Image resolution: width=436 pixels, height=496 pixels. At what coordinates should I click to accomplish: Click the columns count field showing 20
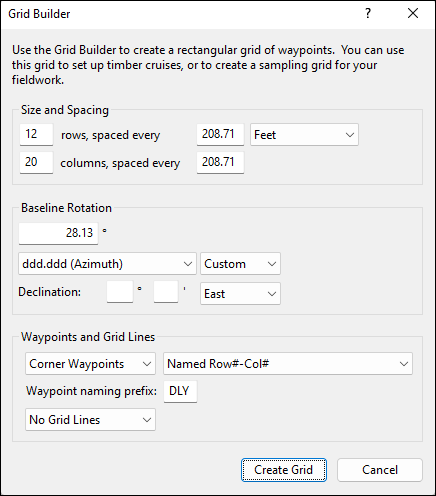pyautogui.click(x=36, y=162)
